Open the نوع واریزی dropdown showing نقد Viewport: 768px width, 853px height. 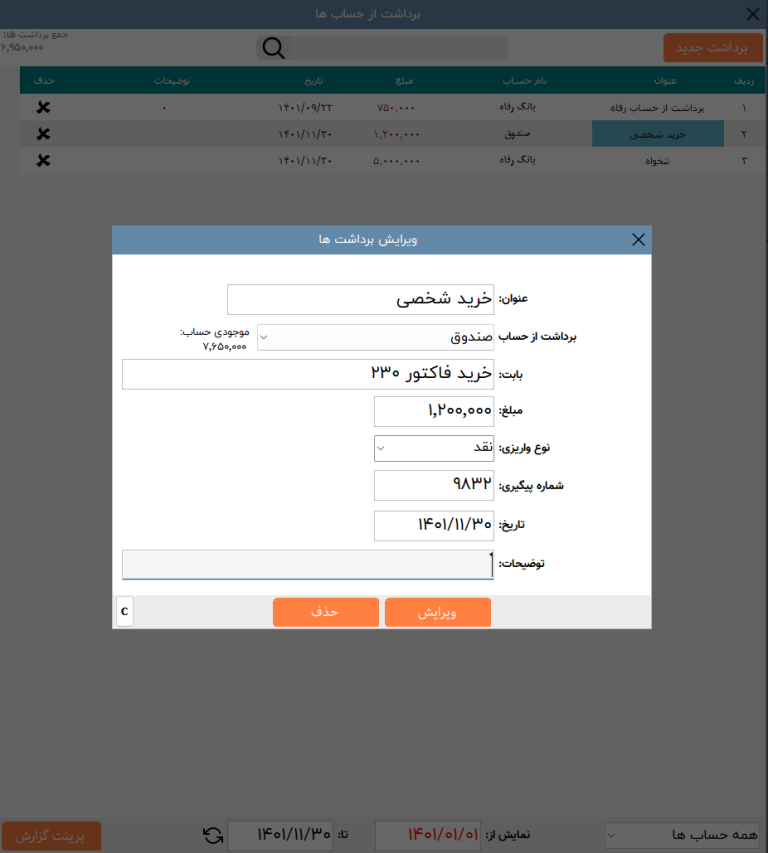coord(434,448)
